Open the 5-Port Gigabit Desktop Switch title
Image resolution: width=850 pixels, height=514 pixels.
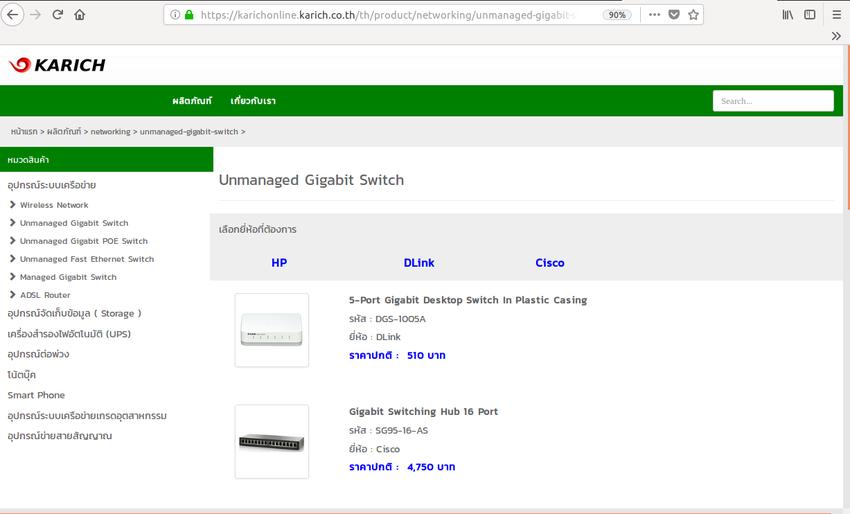pos(468,300)
